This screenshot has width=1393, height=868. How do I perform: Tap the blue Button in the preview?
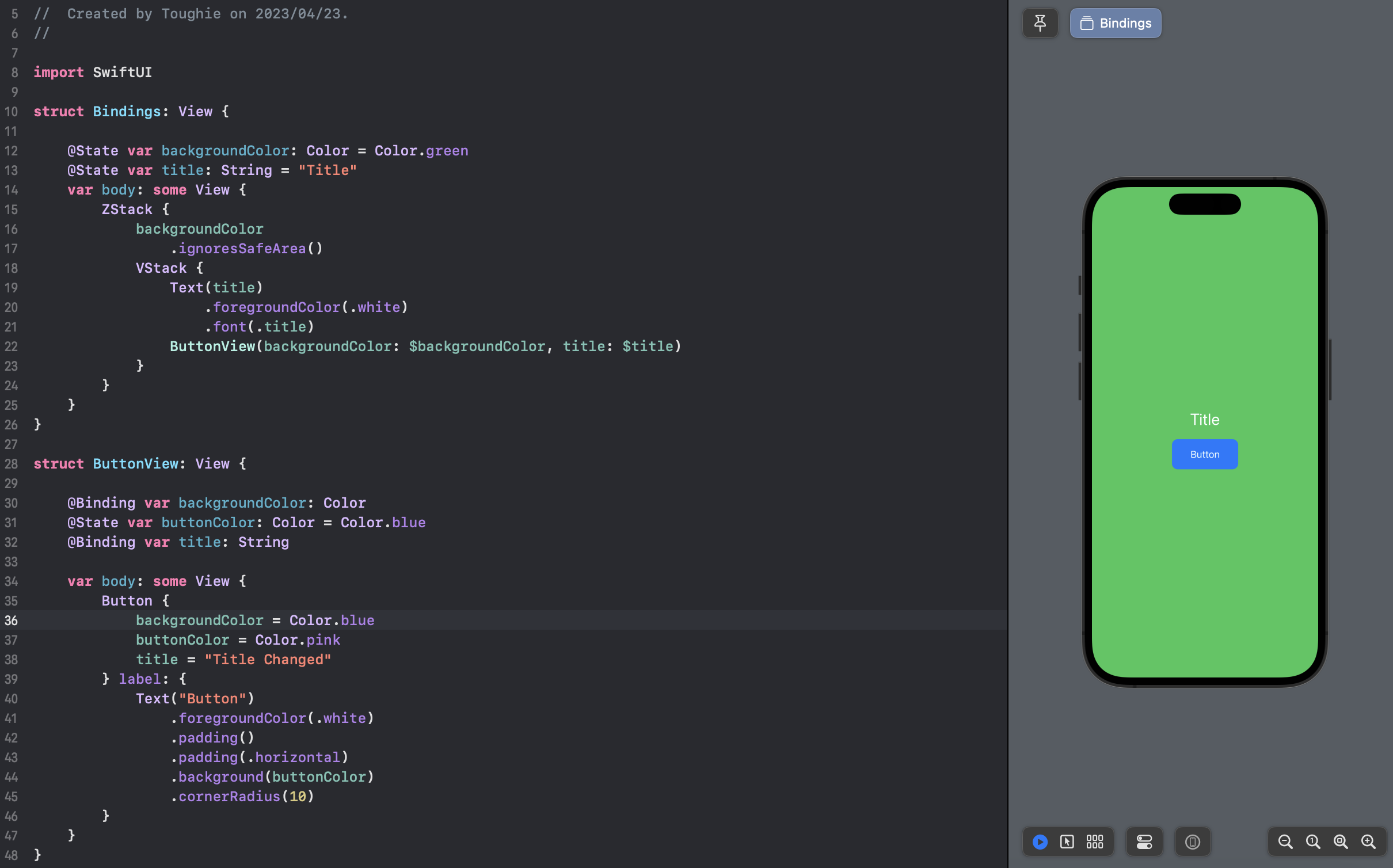[1204, 454]
